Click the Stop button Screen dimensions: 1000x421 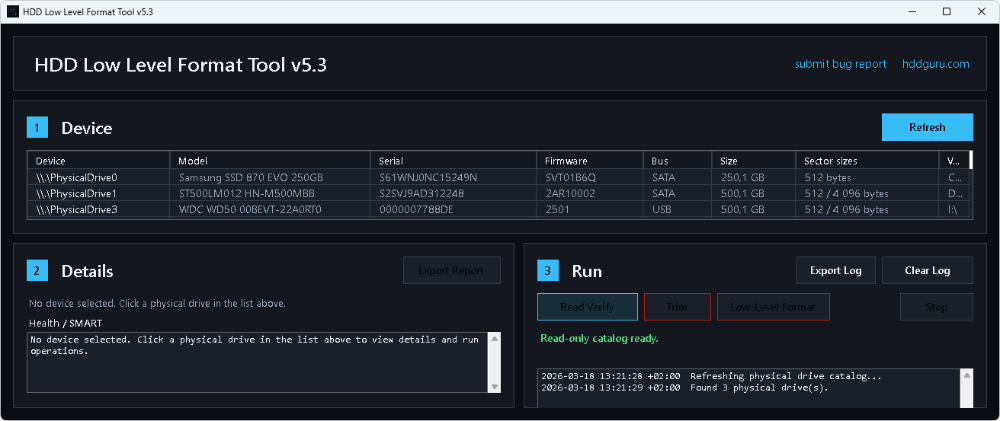[936, 307]
